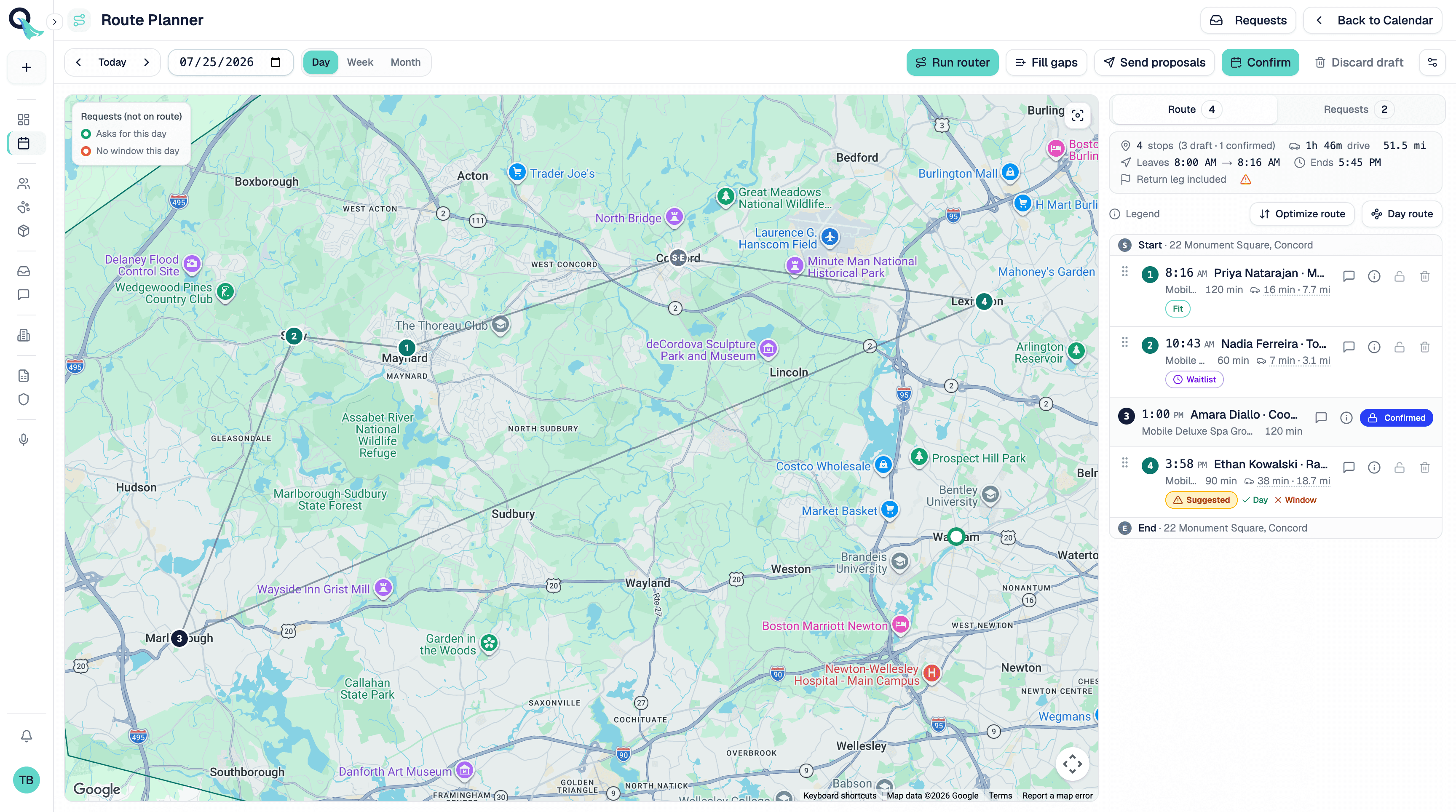
Task: Open Keyboard shortcuts link on map
Action: point(840,796)
